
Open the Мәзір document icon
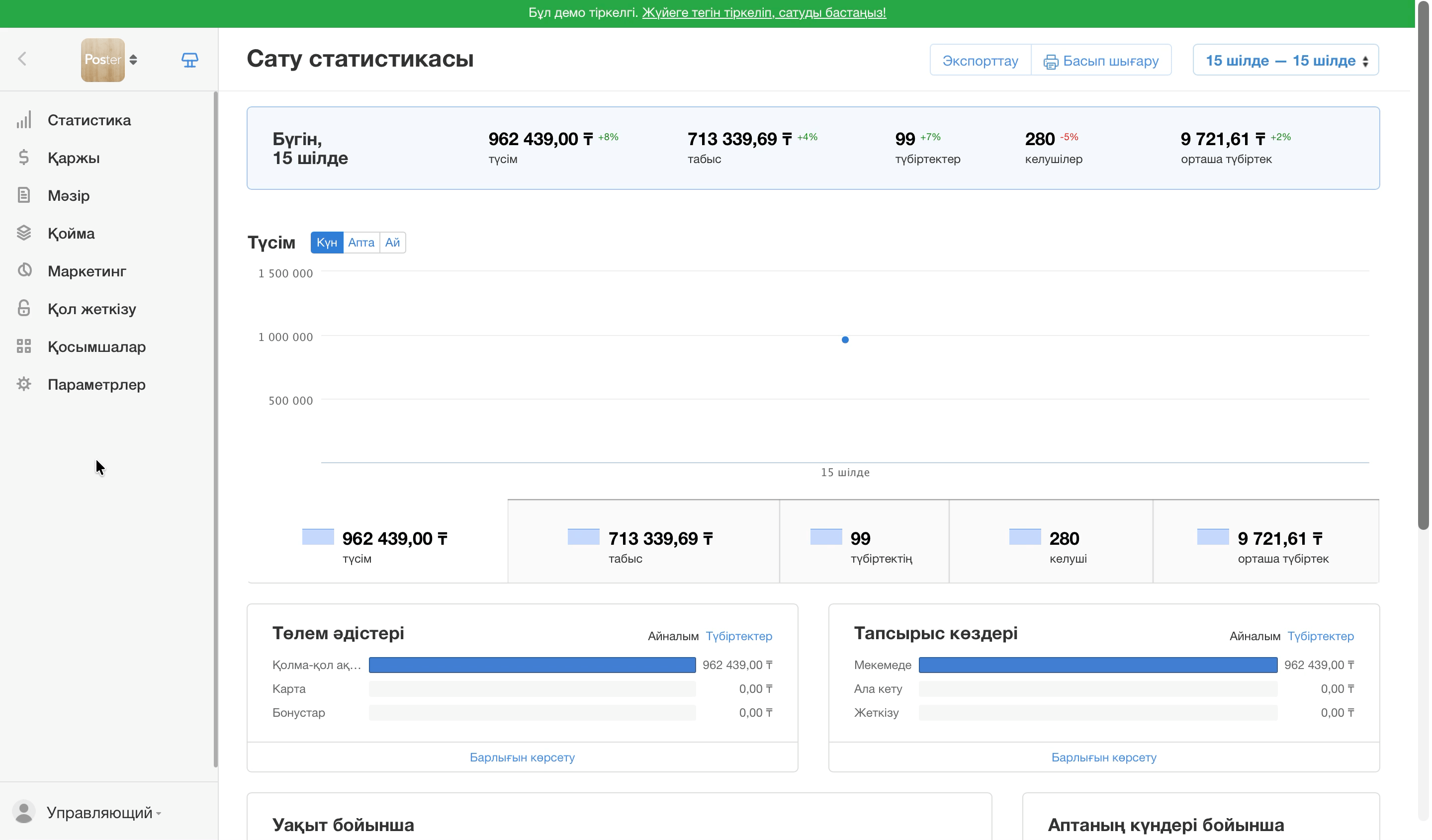tap(23, 195)
